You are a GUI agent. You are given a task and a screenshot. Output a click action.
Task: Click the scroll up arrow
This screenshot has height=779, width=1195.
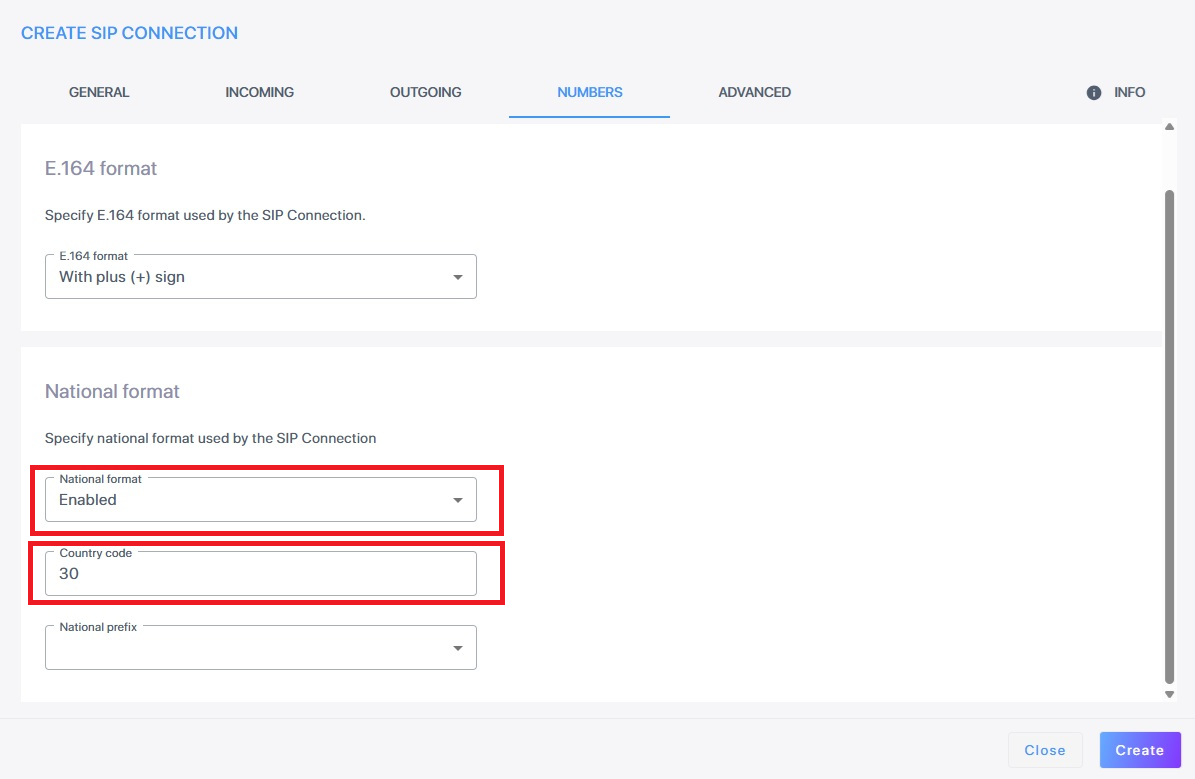[x=1169, y=127]
